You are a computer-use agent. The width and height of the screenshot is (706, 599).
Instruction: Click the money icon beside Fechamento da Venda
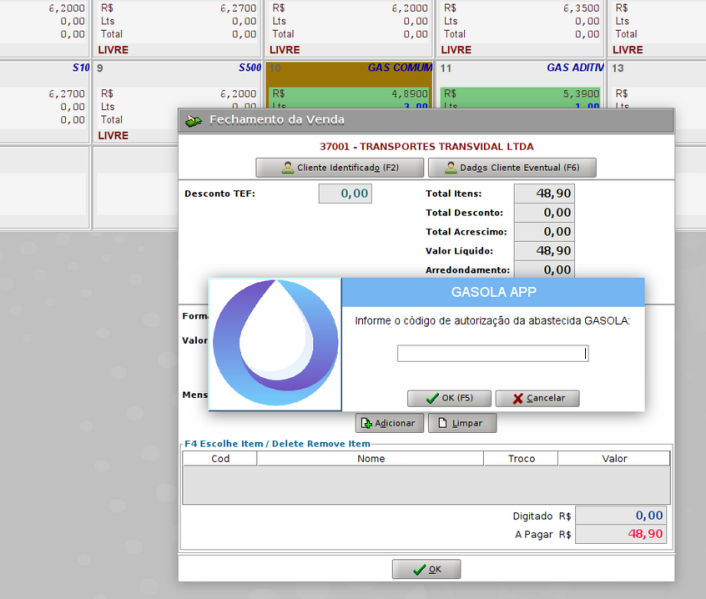point(193,120)
